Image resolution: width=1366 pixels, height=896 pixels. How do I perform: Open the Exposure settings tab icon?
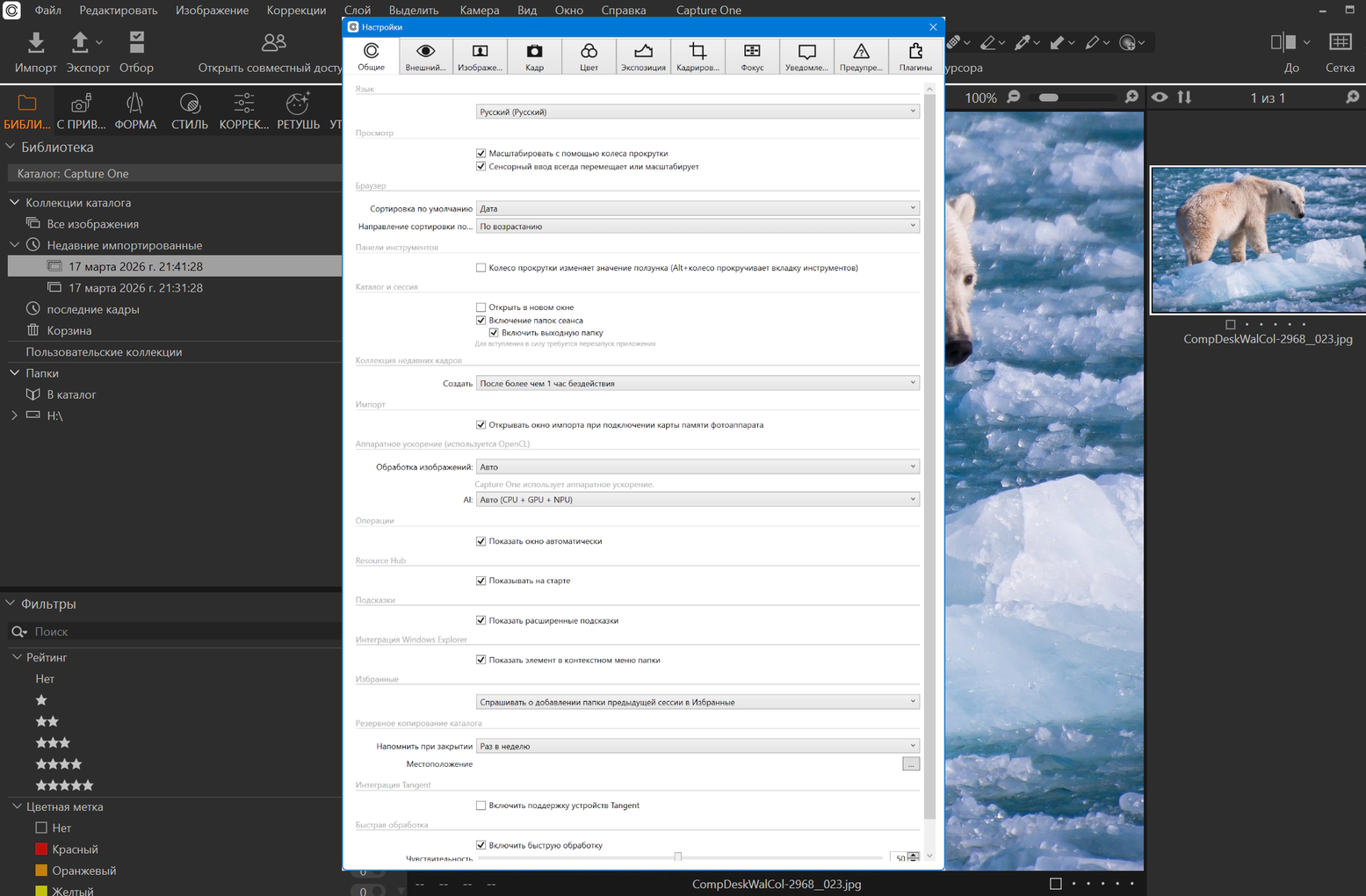coord(643,52)
